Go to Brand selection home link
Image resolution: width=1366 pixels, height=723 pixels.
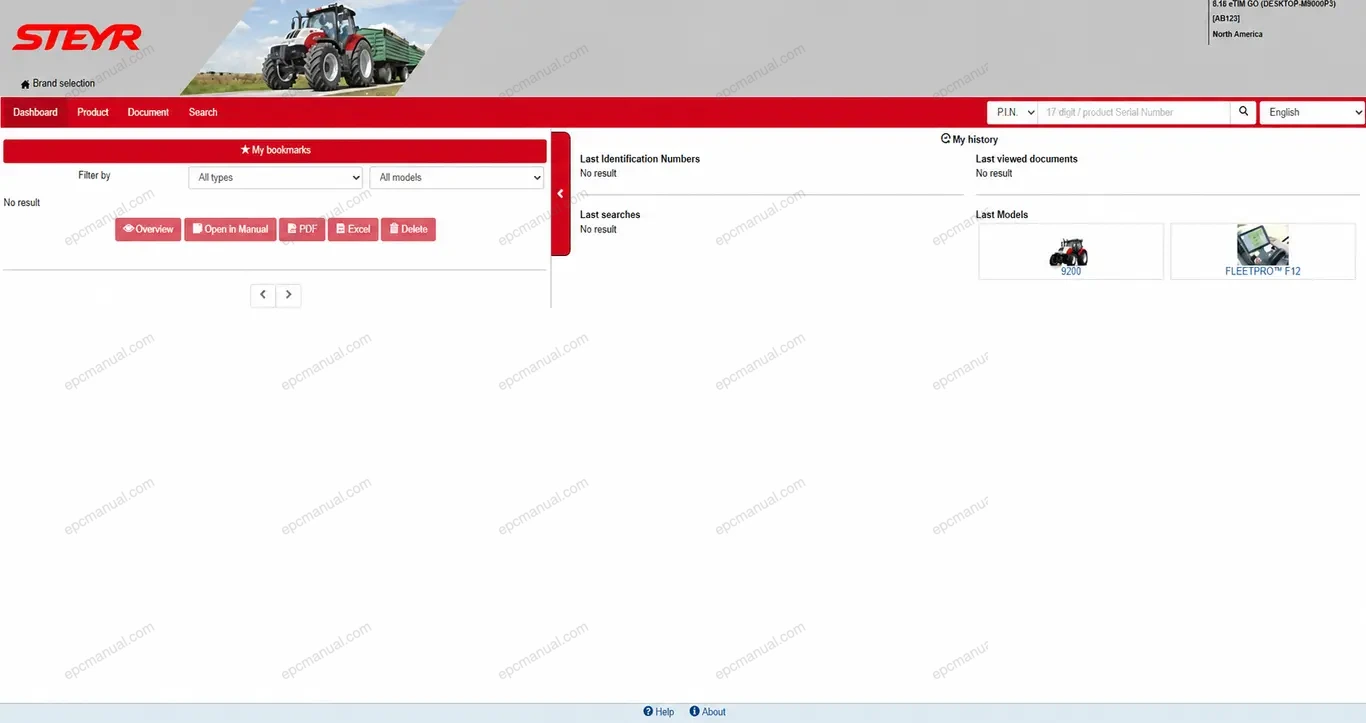pyautogui.click(x=58, y=84)
